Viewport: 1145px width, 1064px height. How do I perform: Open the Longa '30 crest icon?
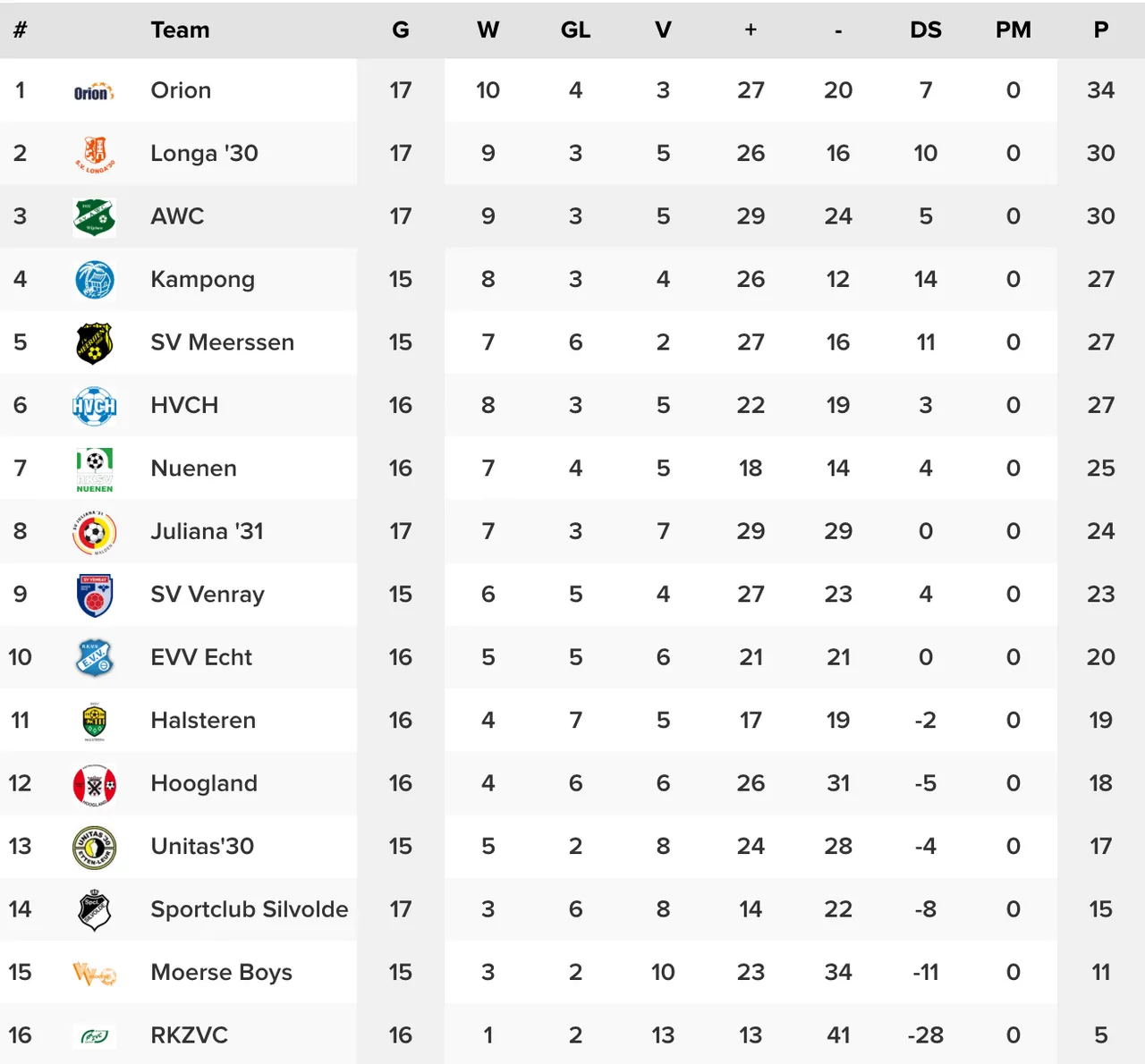tap(95, 154)
